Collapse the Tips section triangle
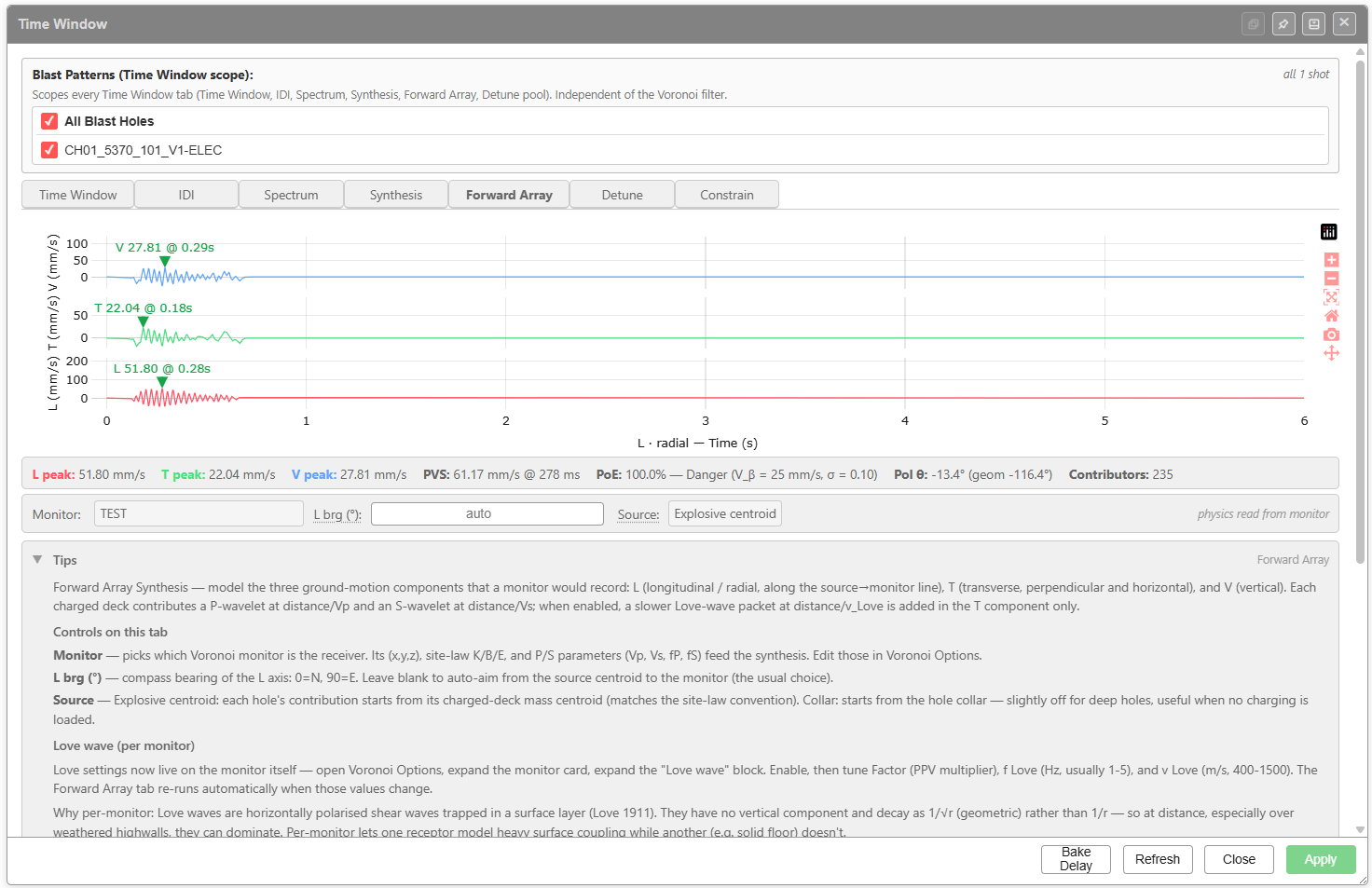The image size is (1372, 888). [37, 560]
